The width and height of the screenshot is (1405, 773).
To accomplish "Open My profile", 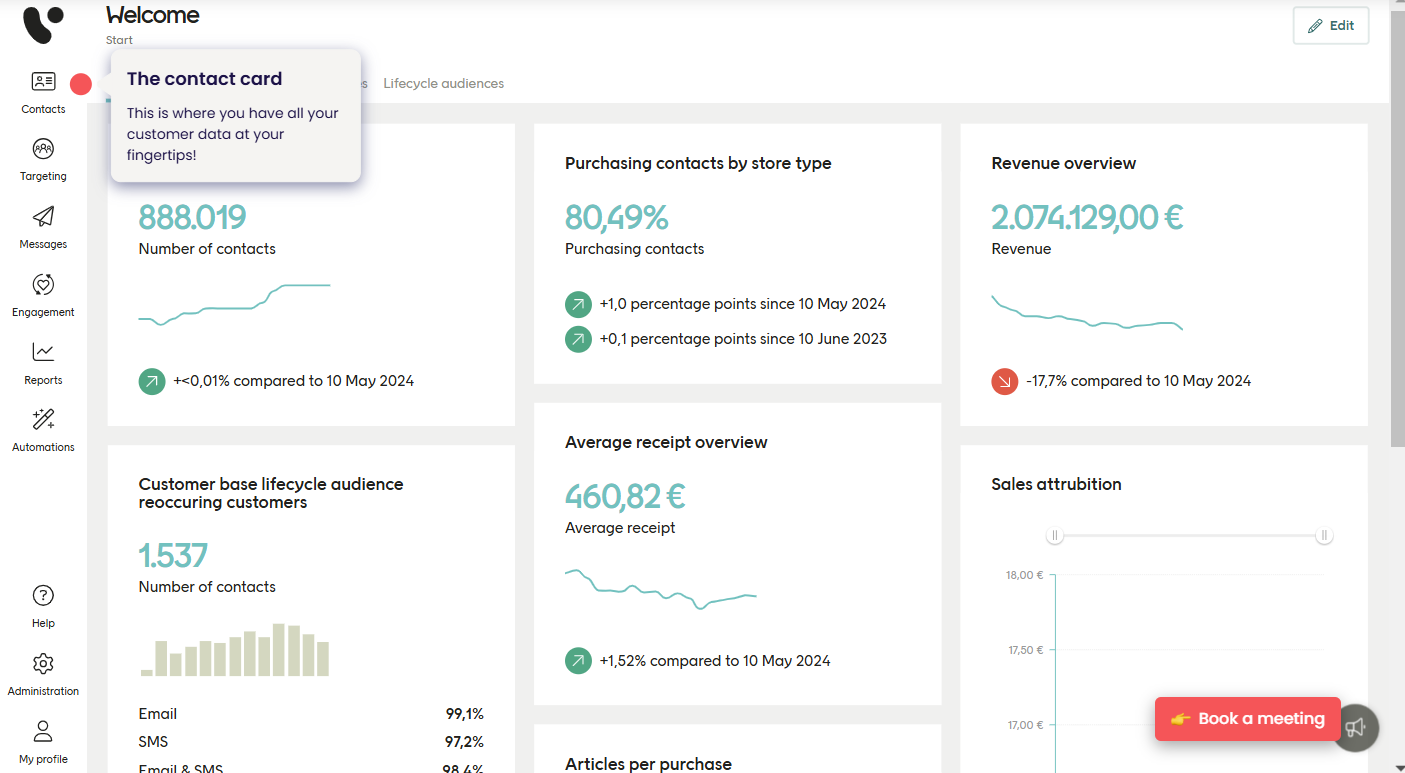I will point(43,740).
